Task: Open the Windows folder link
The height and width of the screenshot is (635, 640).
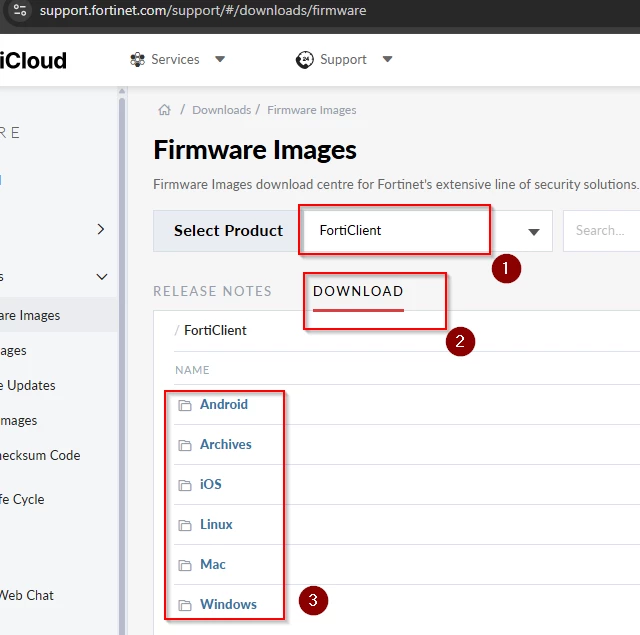Action: point(228,604)
